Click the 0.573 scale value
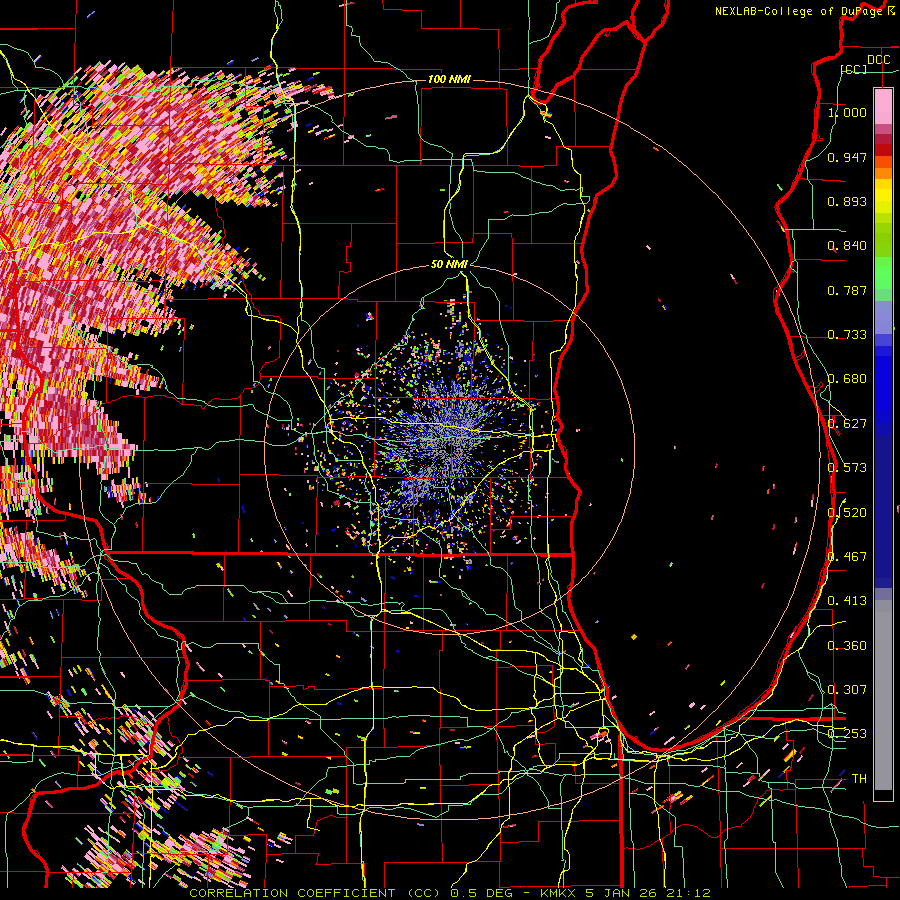The width and height of the screenshot is (900, 900). coord(847,468)
